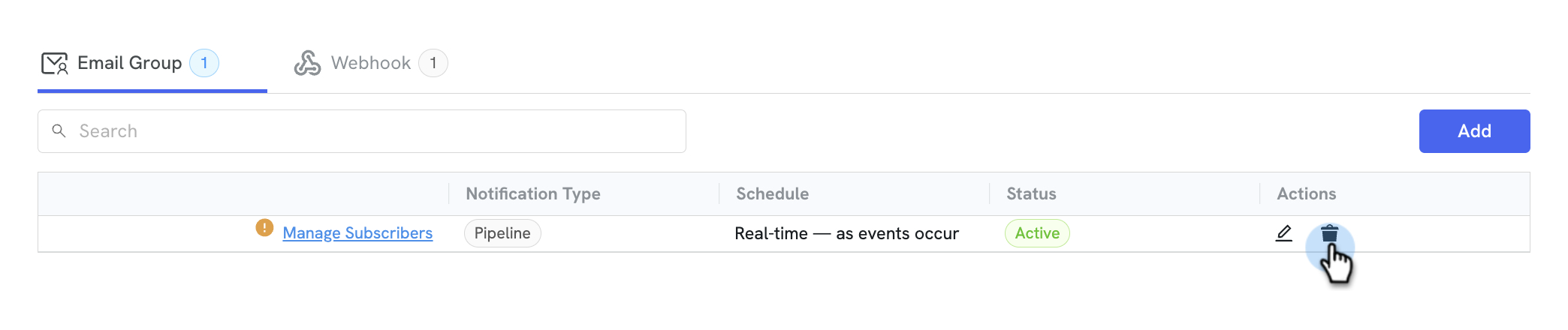Click the Pipeline notification type chip

pyautogui.click(x=502, y=233)
